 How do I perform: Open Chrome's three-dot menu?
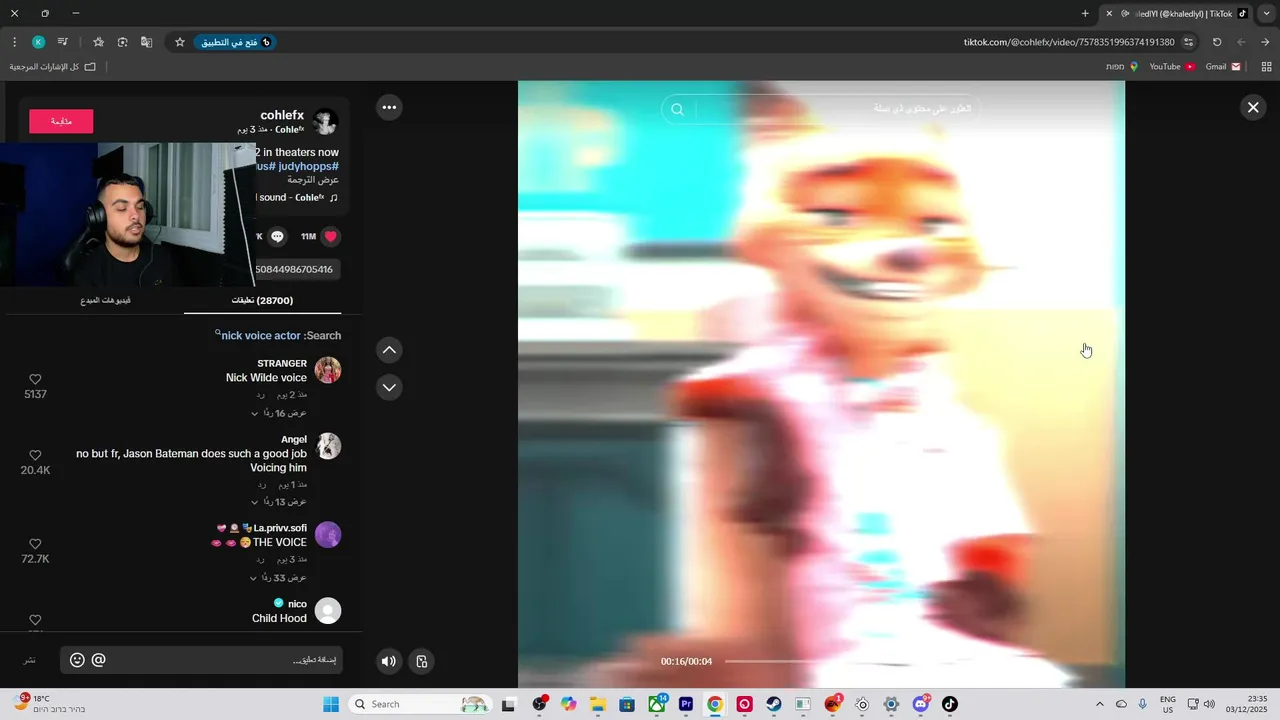14,42
